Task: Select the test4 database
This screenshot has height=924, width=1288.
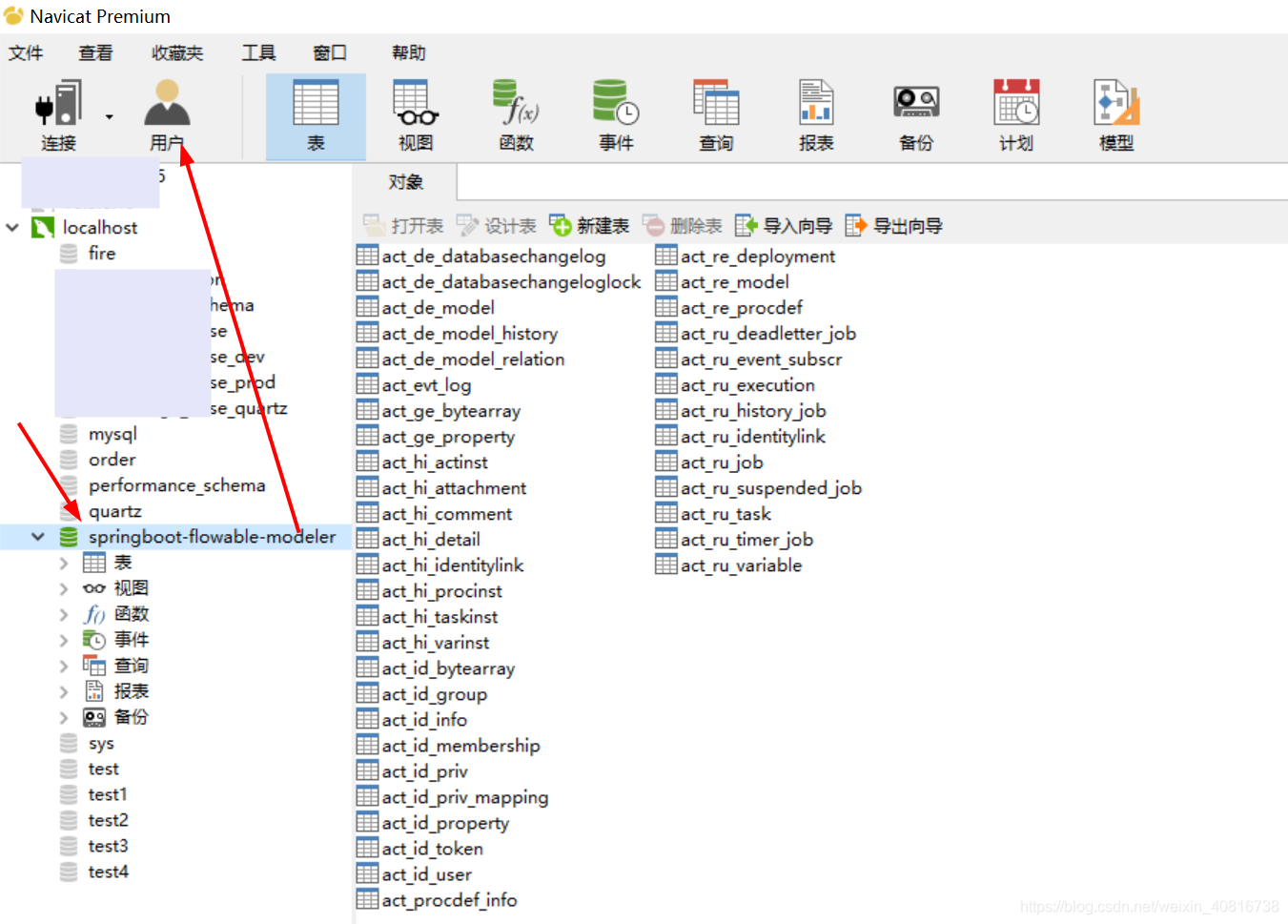Action: [x=108, y=872]
